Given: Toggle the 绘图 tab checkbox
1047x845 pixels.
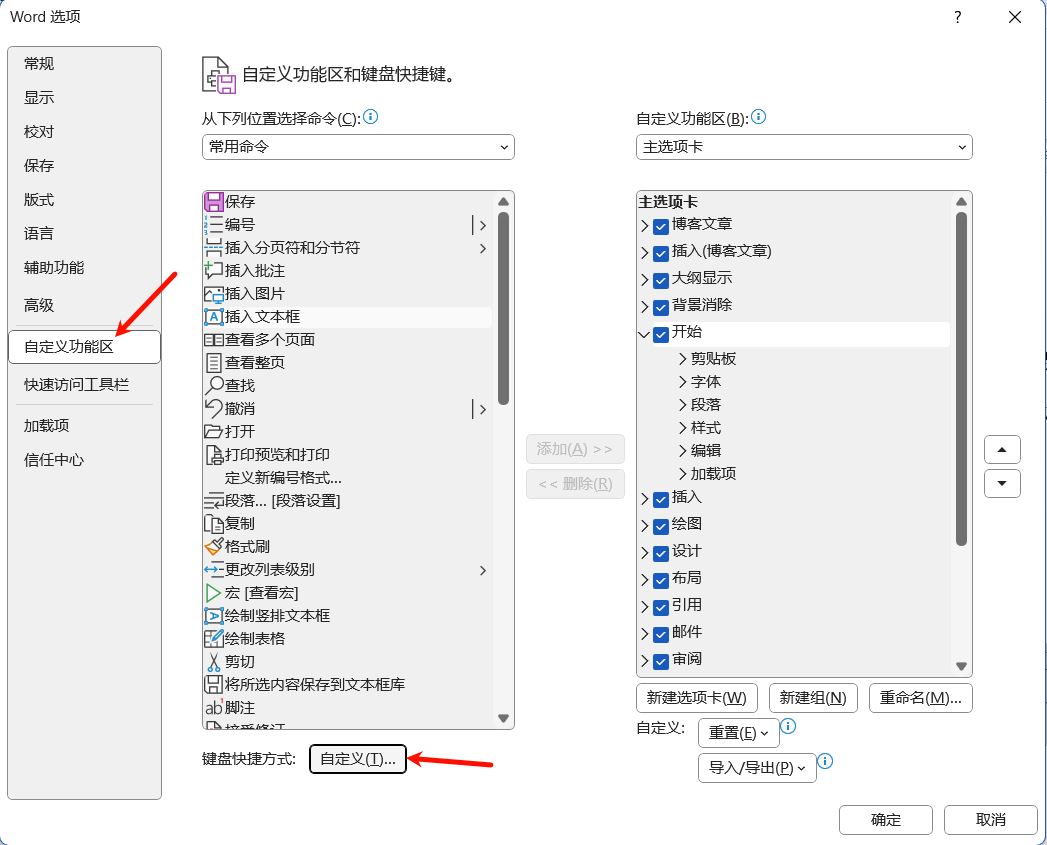Looking at the screenshot, I should point(661,526).
